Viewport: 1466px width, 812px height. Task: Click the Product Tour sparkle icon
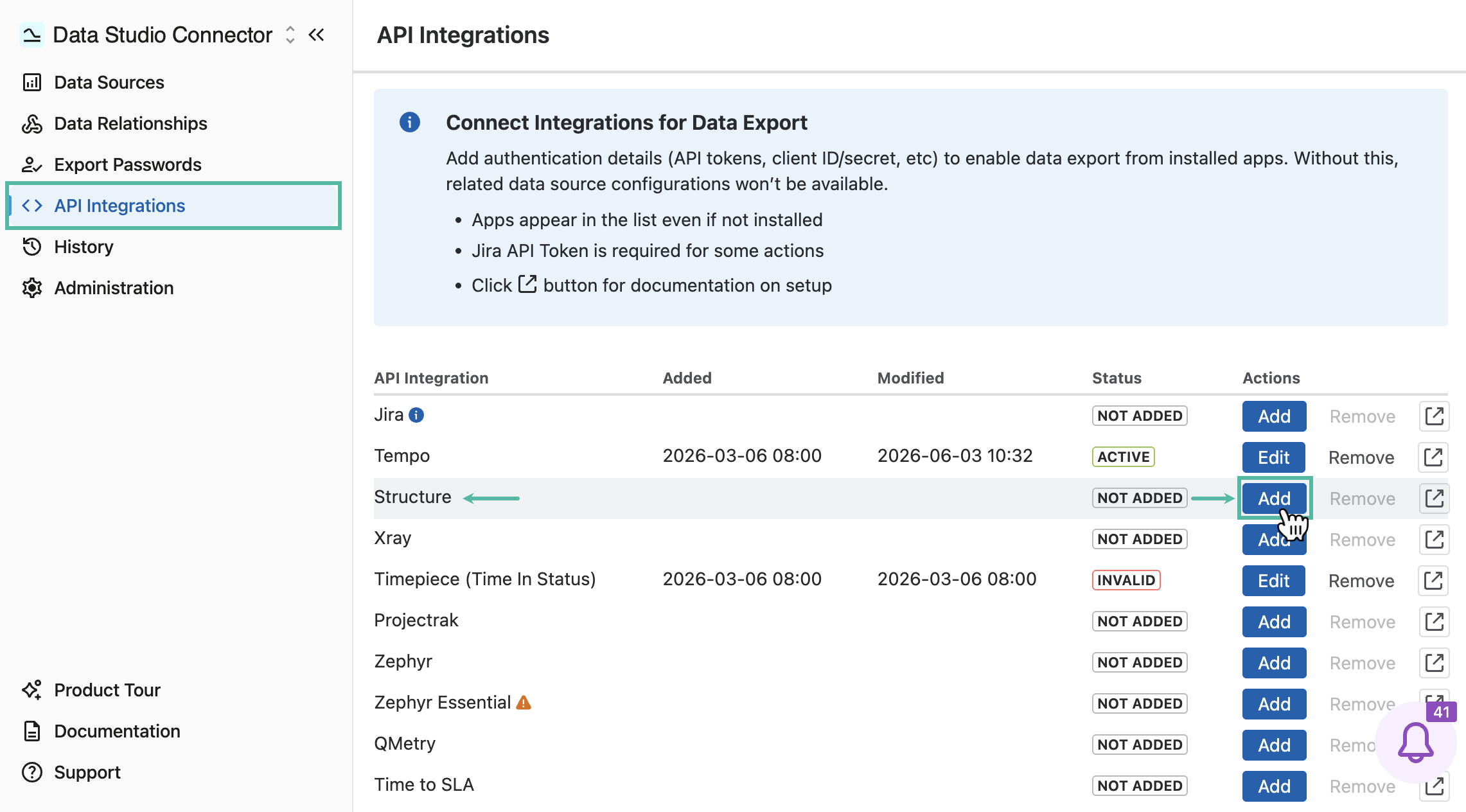32,690
